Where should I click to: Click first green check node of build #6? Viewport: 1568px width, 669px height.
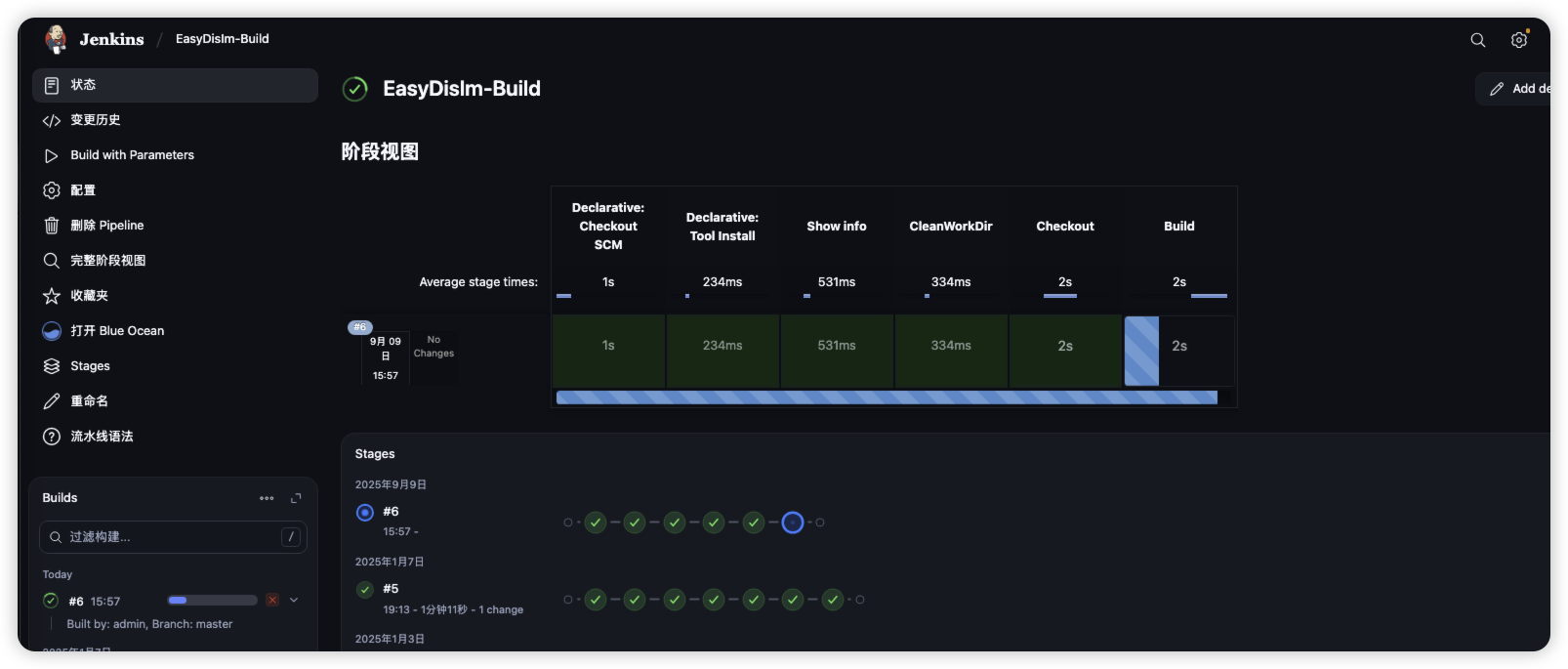[x=596, y=523]
